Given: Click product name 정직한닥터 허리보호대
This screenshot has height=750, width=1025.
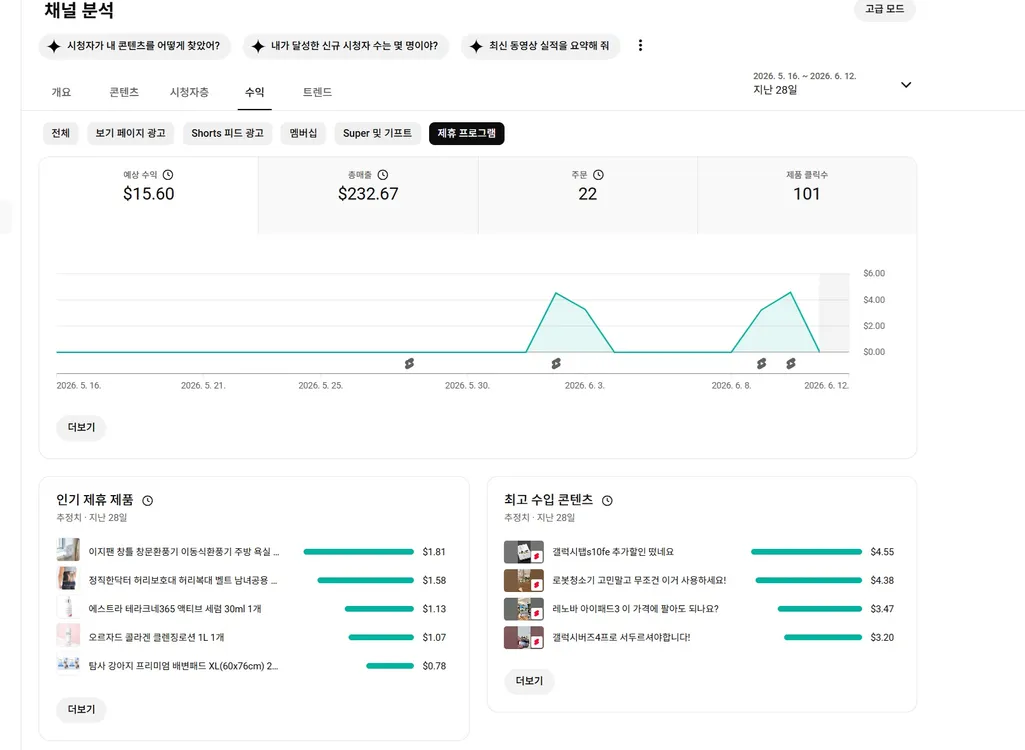Looking at the screenshot, I should click(182, 581).
